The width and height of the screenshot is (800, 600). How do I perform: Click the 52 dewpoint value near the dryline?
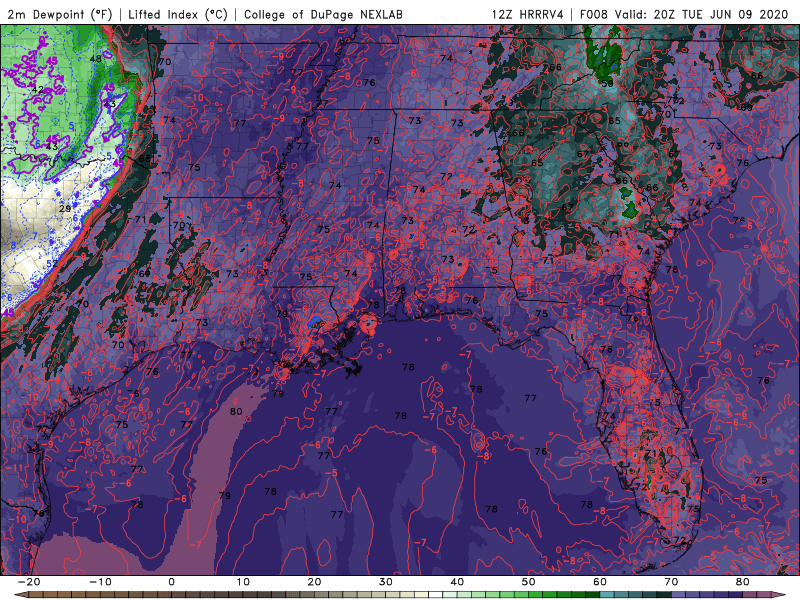[52, 264]
